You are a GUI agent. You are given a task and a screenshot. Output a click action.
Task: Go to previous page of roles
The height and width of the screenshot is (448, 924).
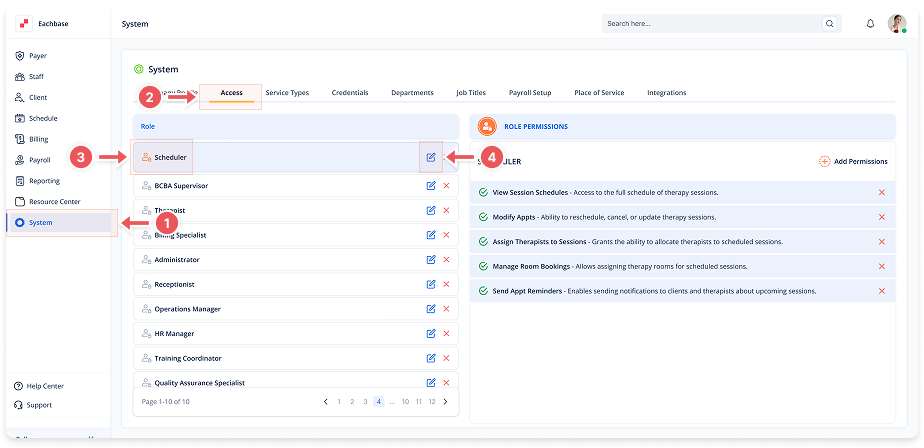326,402
